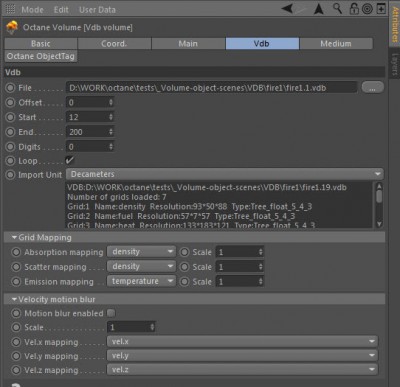Click the target mode icon

pyautogui.click(x=367, y=9)
